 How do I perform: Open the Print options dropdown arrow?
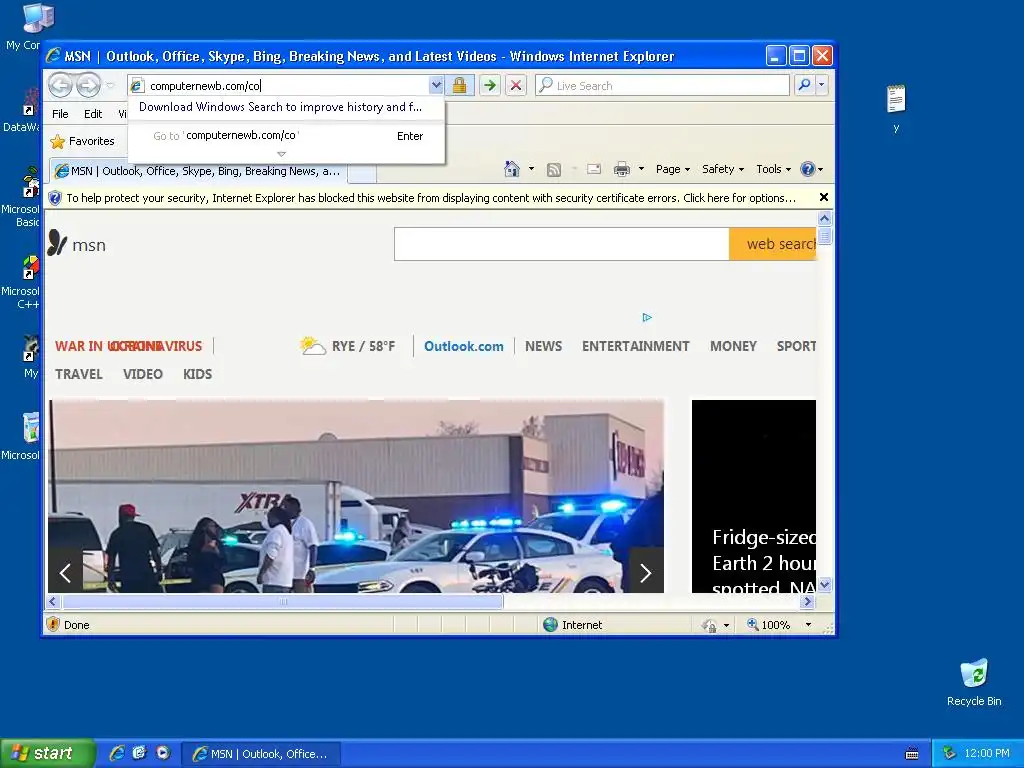click(641, 169)
